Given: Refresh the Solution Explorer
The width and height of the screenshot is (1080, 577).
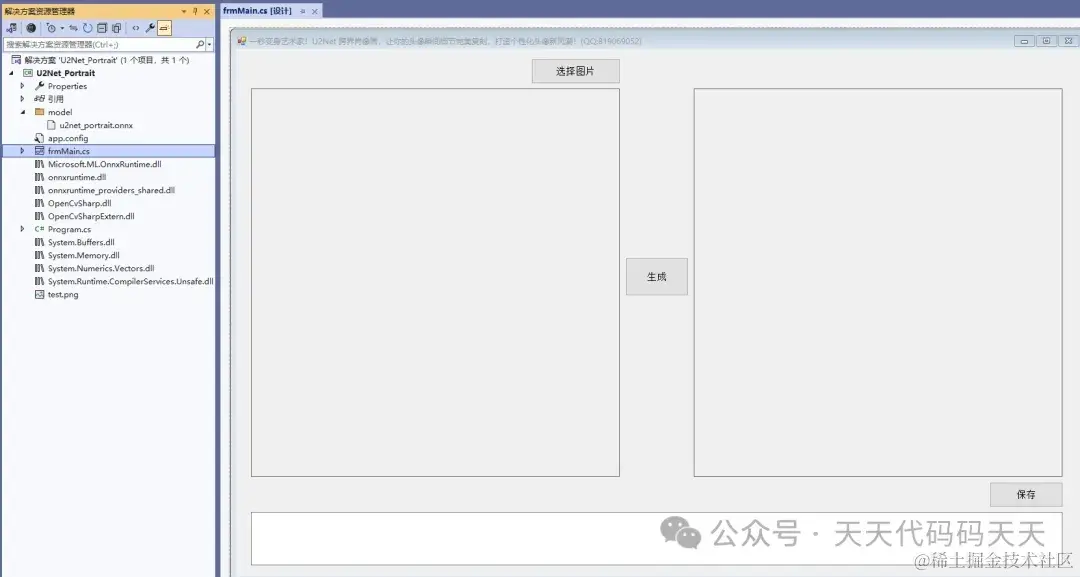Looking at the screenshot, I should tap(88, 29).
